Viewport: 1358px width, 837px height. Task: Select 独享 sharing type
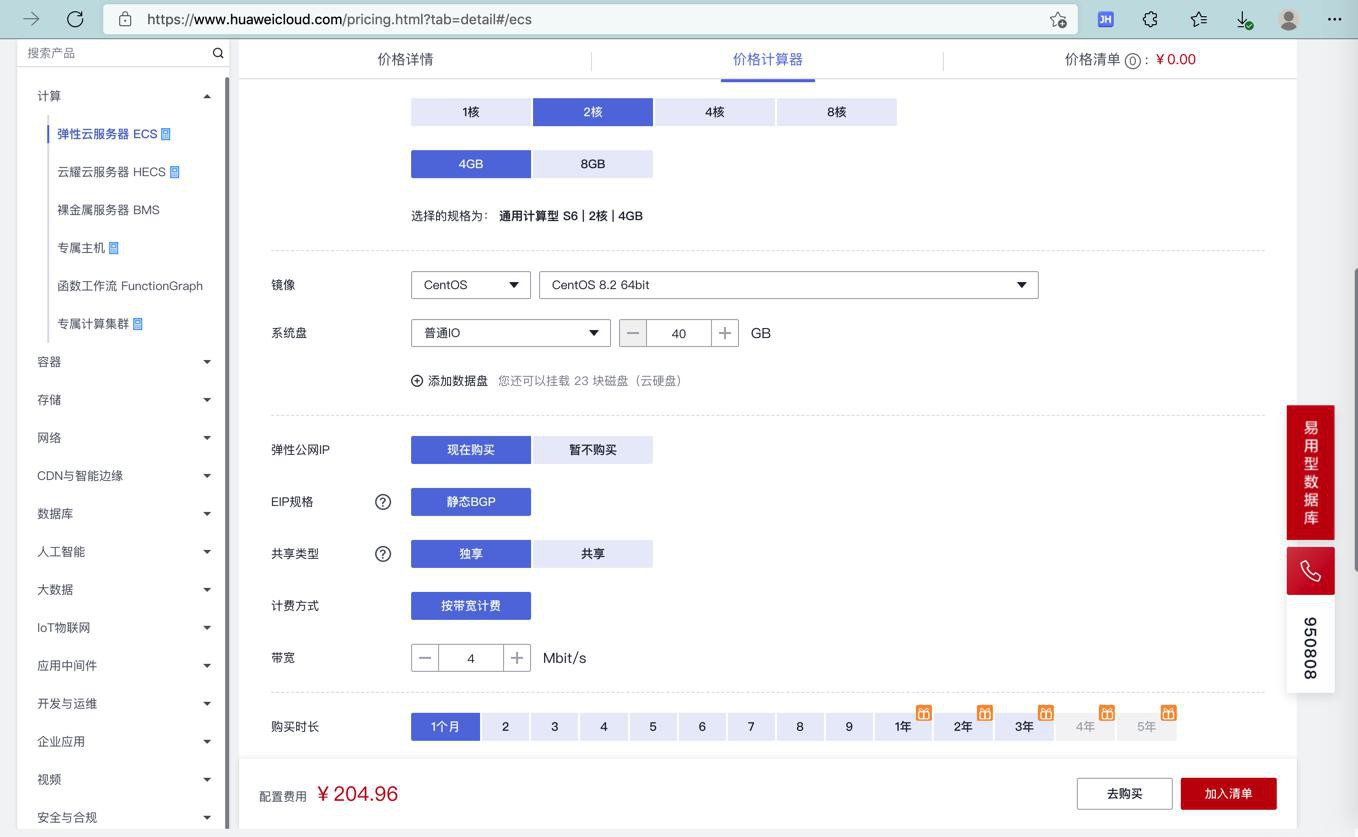tap(471, 554)
